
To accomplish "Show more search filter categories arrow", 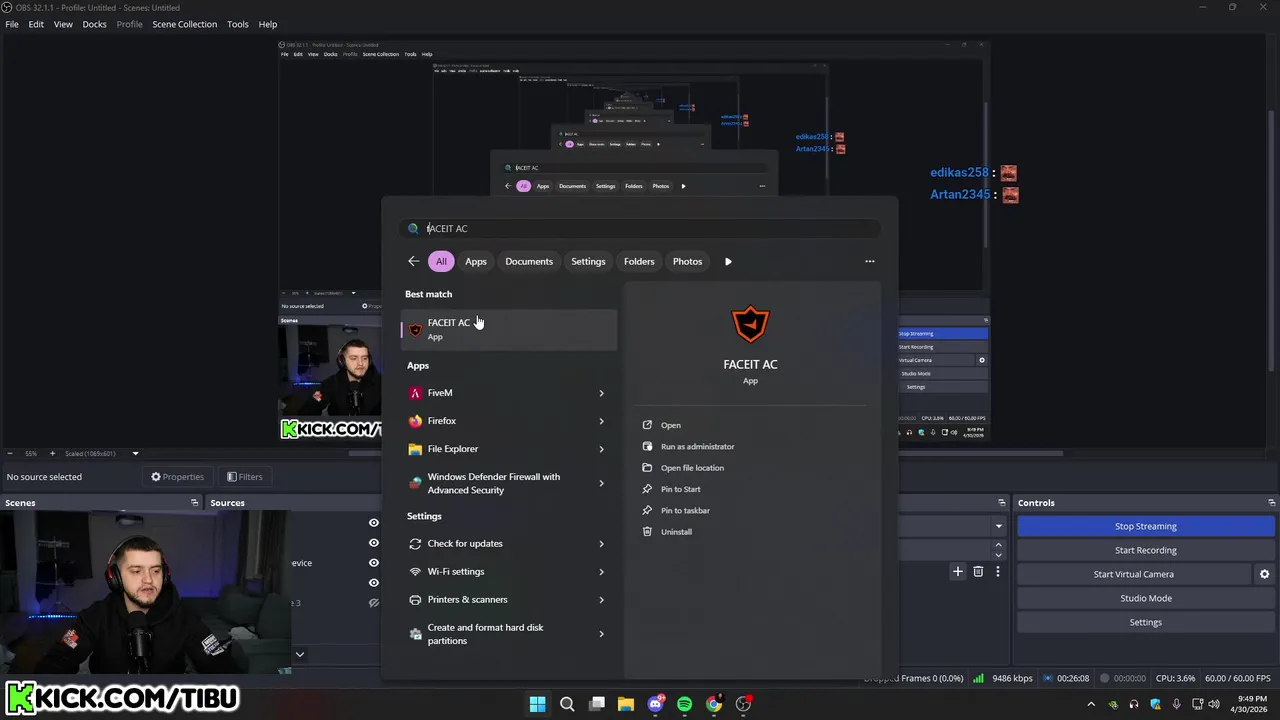I will coord(728,261).
